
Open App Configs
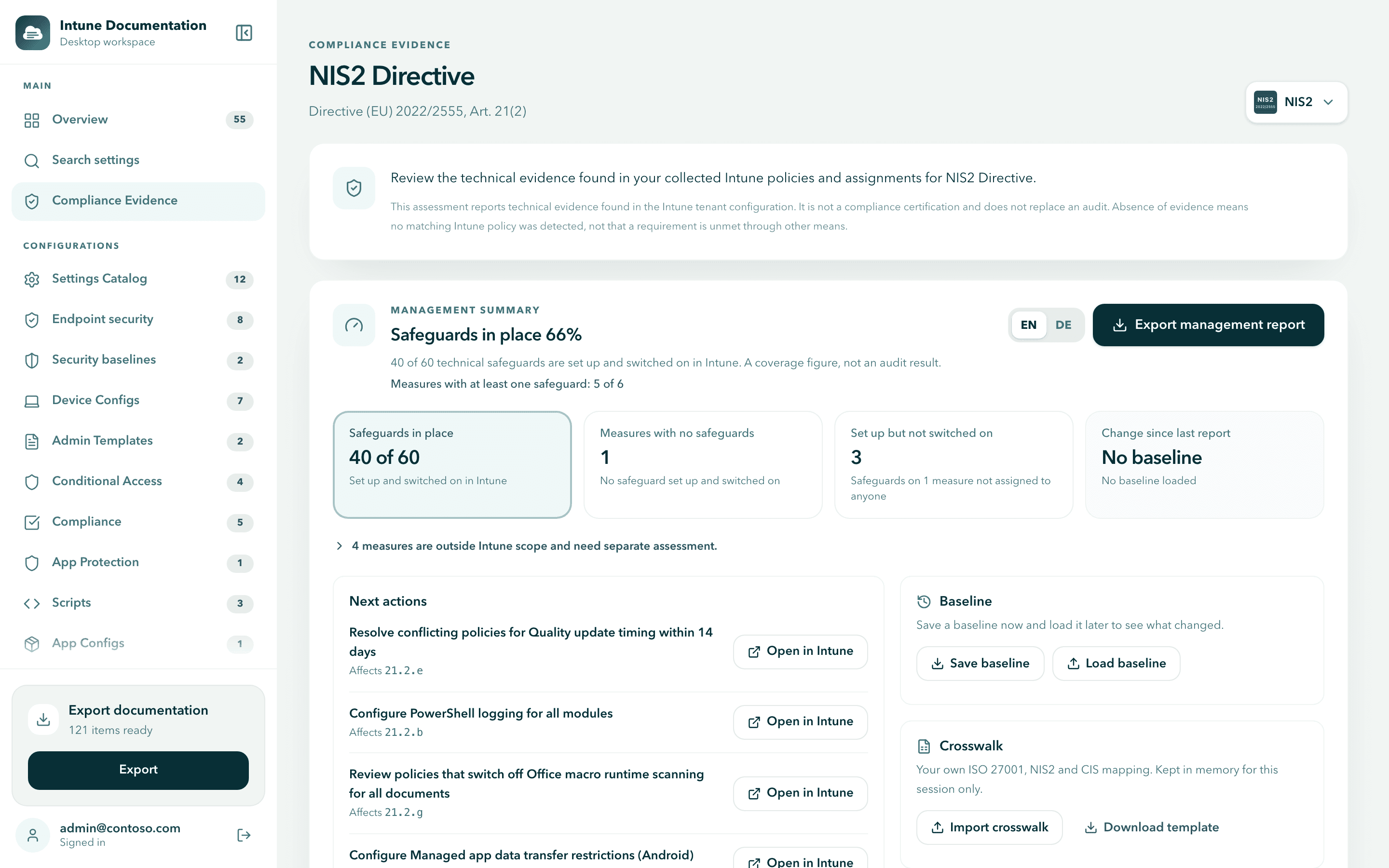point(138,644)
